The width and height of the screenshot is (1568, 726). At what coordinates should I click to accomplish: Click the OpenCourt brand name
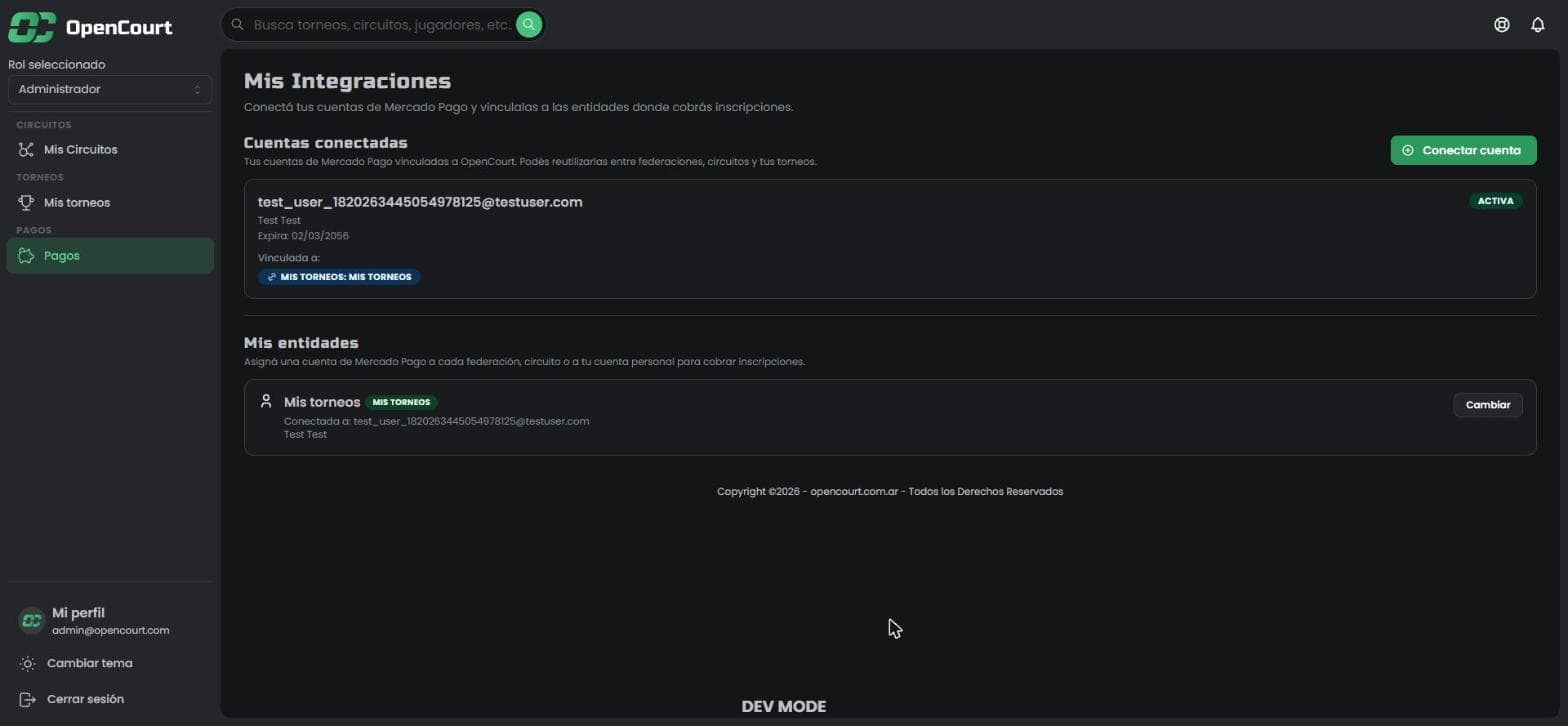(x=119, y=28)
